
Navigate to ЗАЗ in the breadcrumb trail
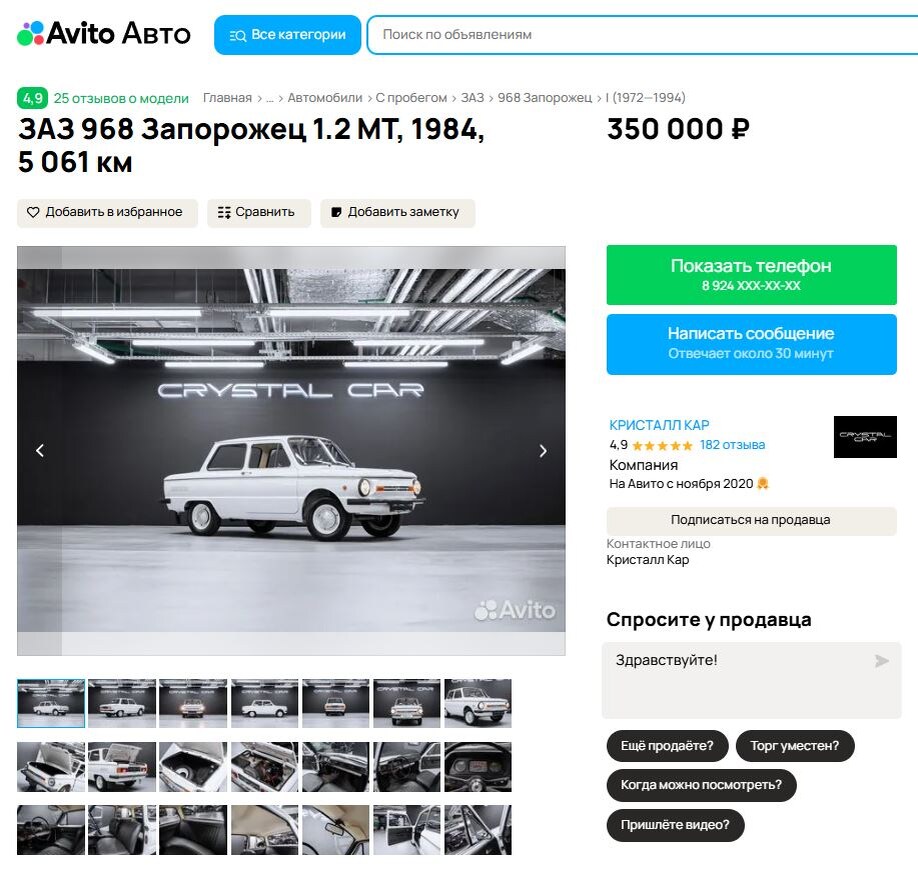coord(472,97)
